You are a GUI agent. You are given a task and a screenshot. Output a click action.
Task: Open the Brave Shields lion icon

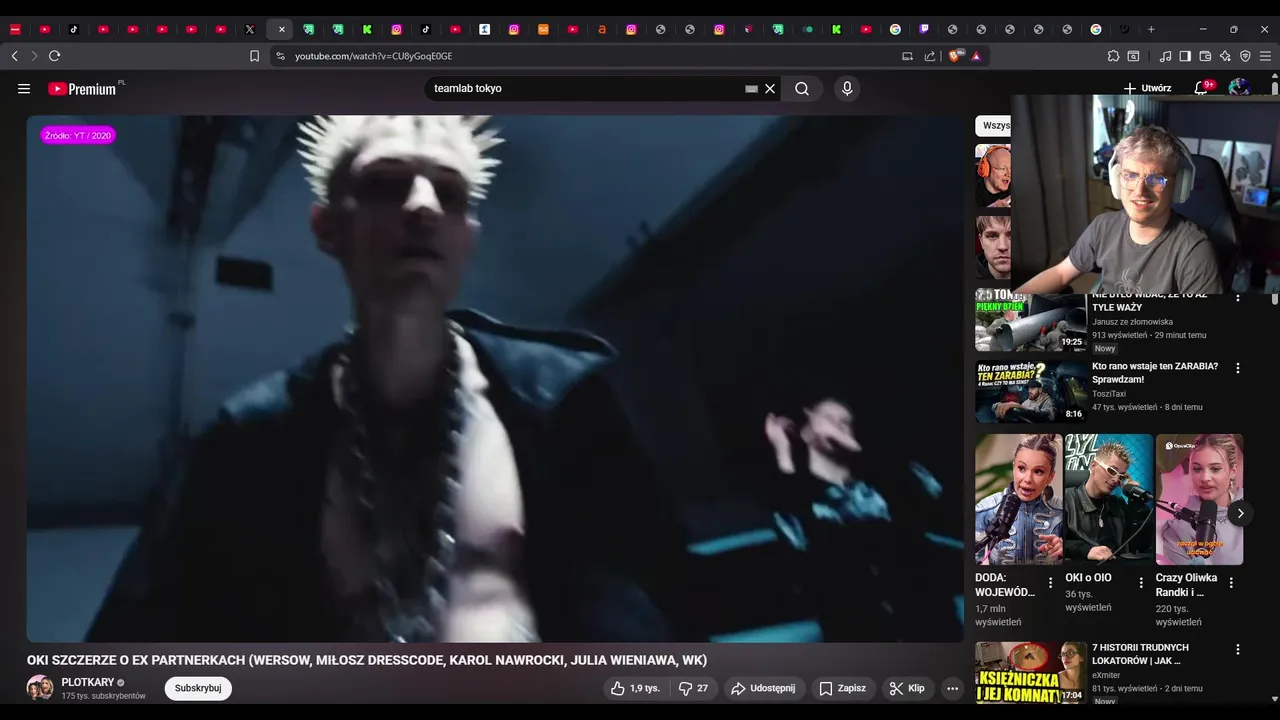point(956,56)
